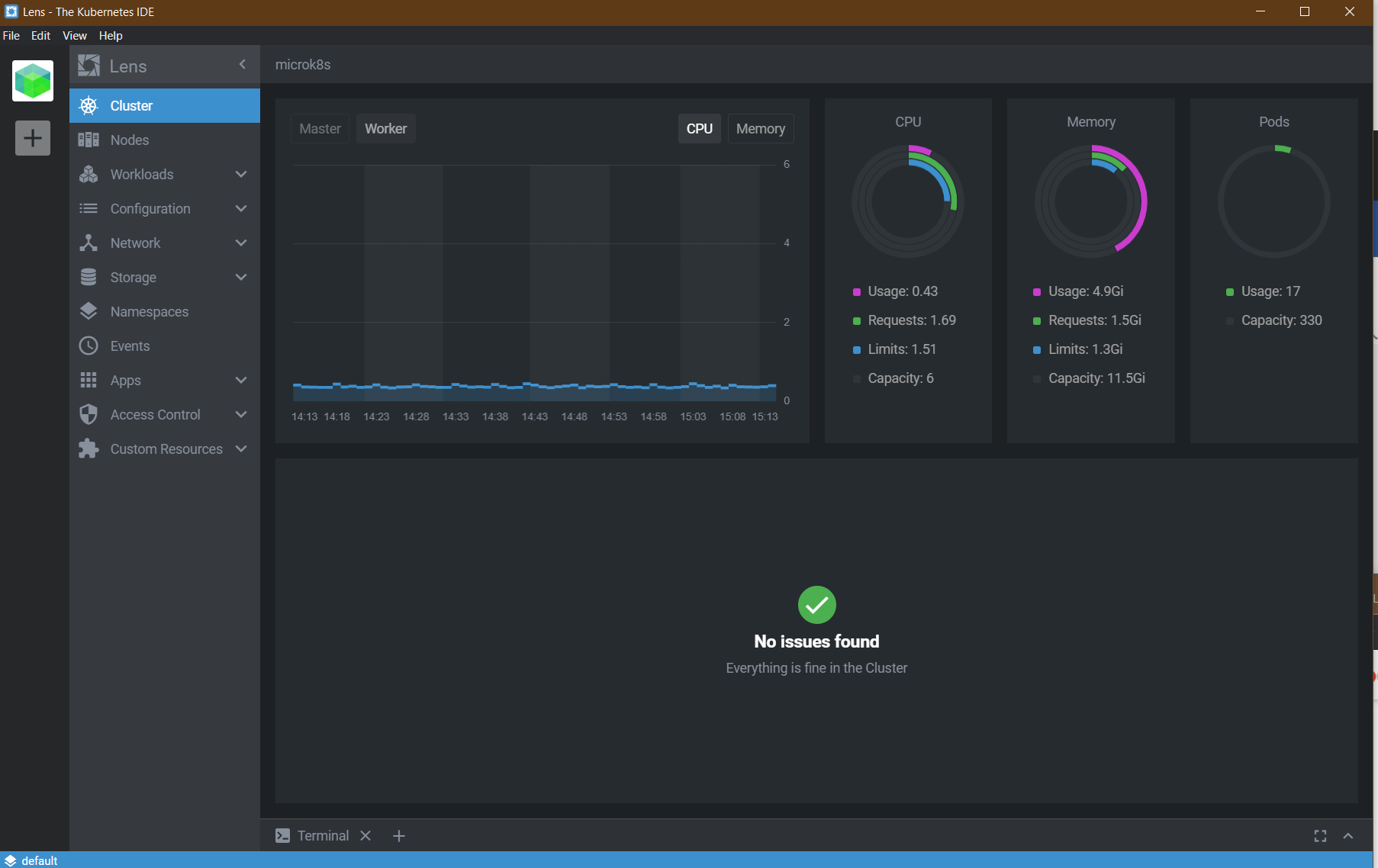The image size is (1378, 868).
Task: Close the Terminal tab with X
Action: [x=365, y=835]
